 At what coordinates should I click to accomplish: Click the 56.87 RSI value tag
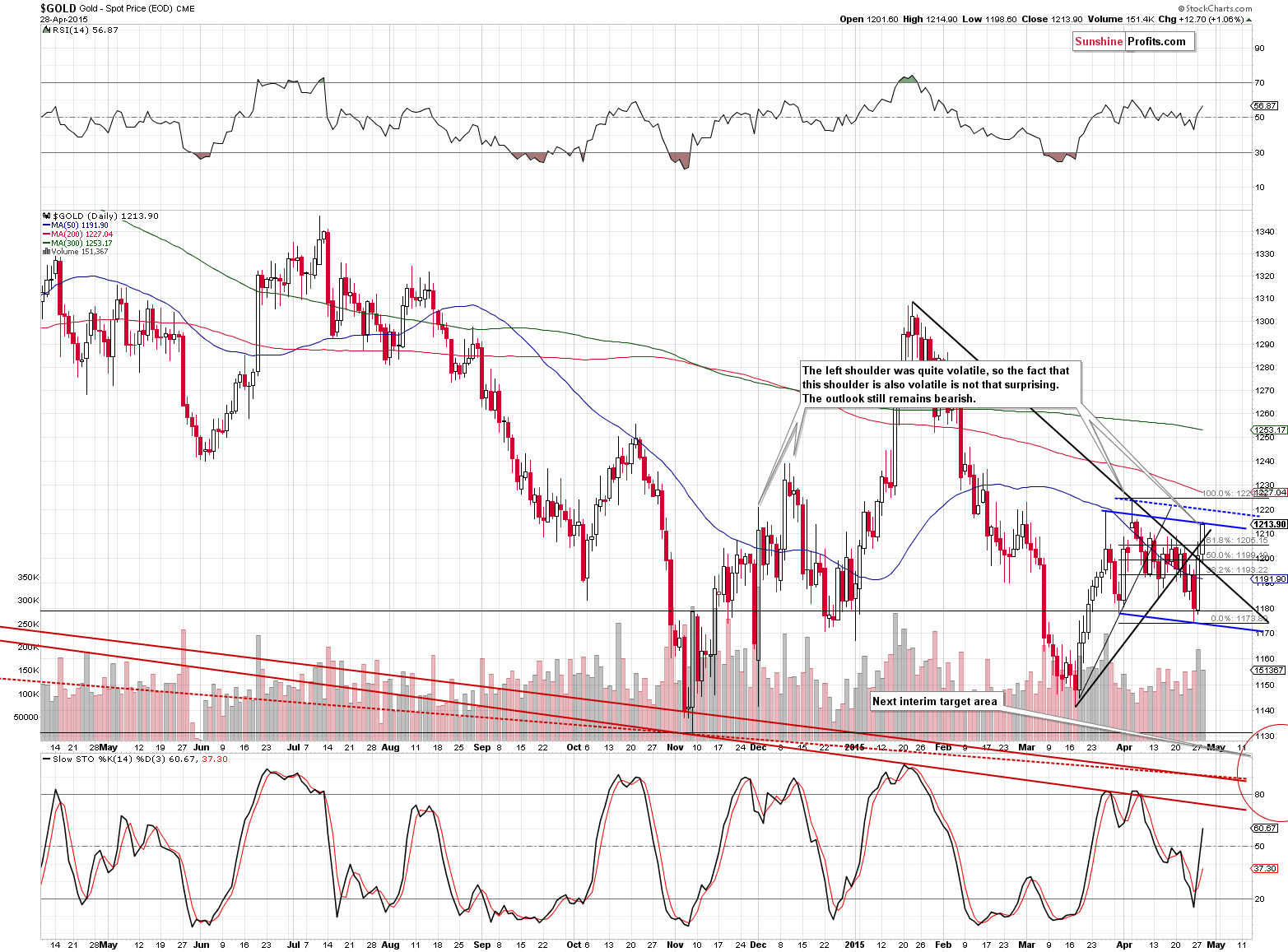point(1265,106)
